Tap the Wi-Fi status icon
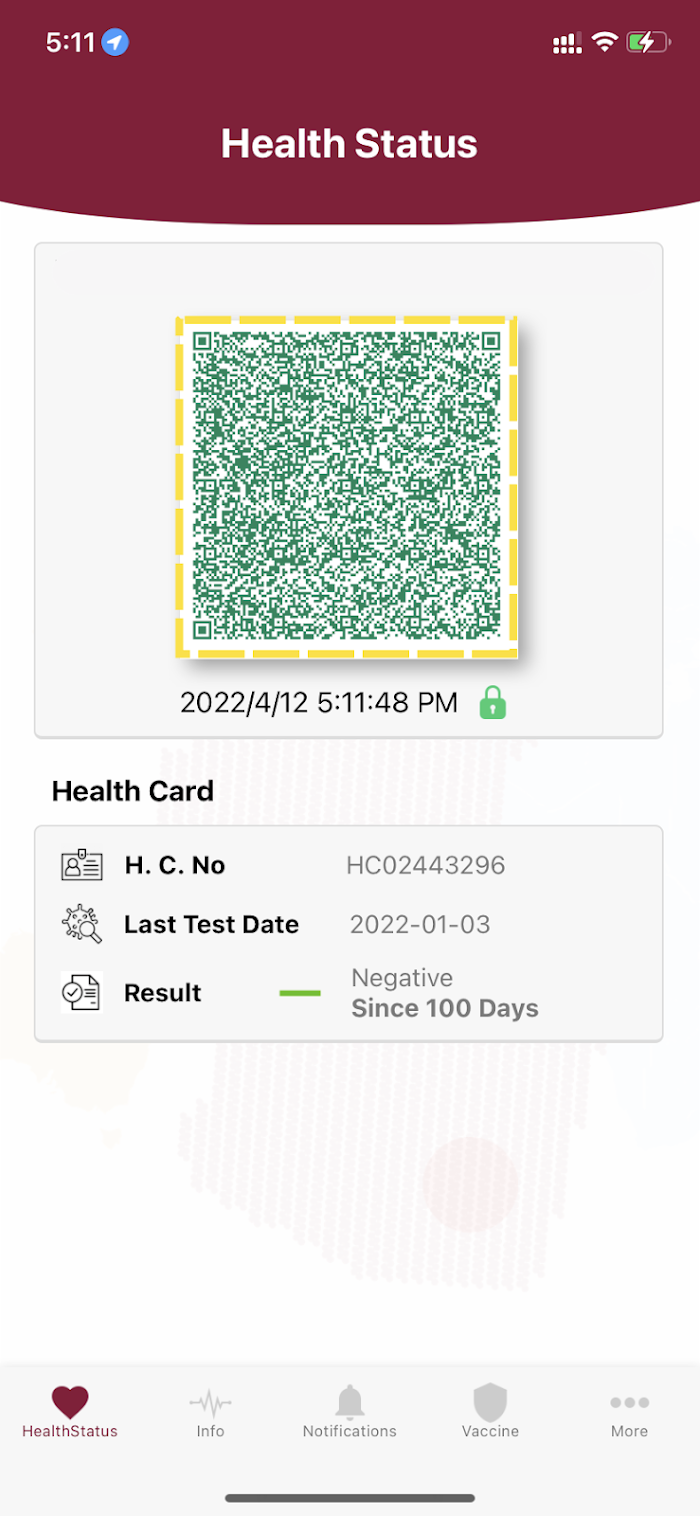This screenshot has height=1516, width=700. pos(604,42)
